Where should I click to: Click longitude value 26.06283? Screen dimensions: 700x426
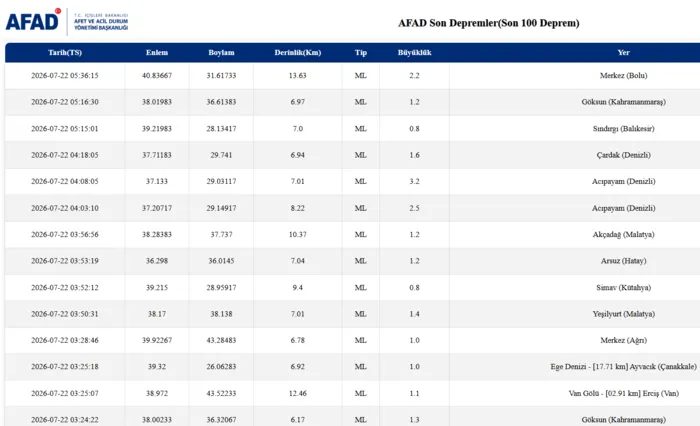point(221,367)
